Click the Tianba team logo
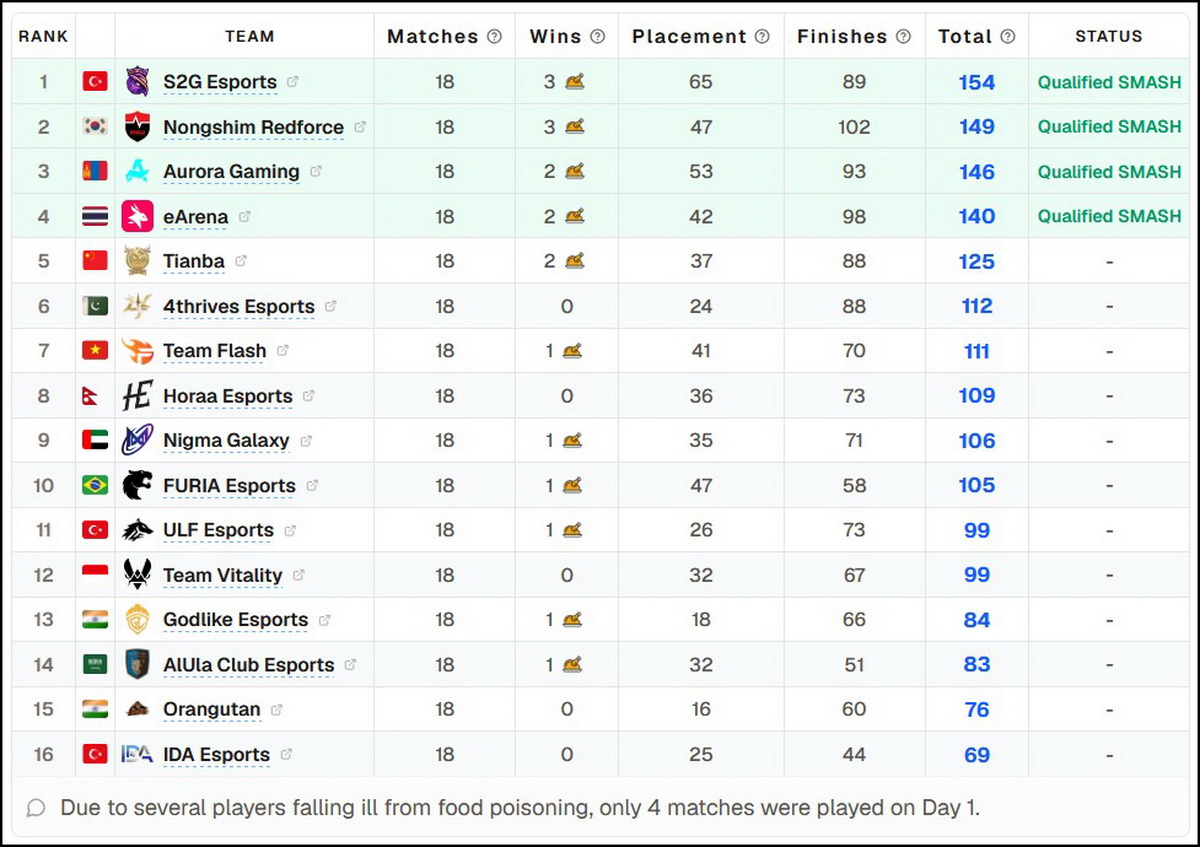 click(137, 261)
